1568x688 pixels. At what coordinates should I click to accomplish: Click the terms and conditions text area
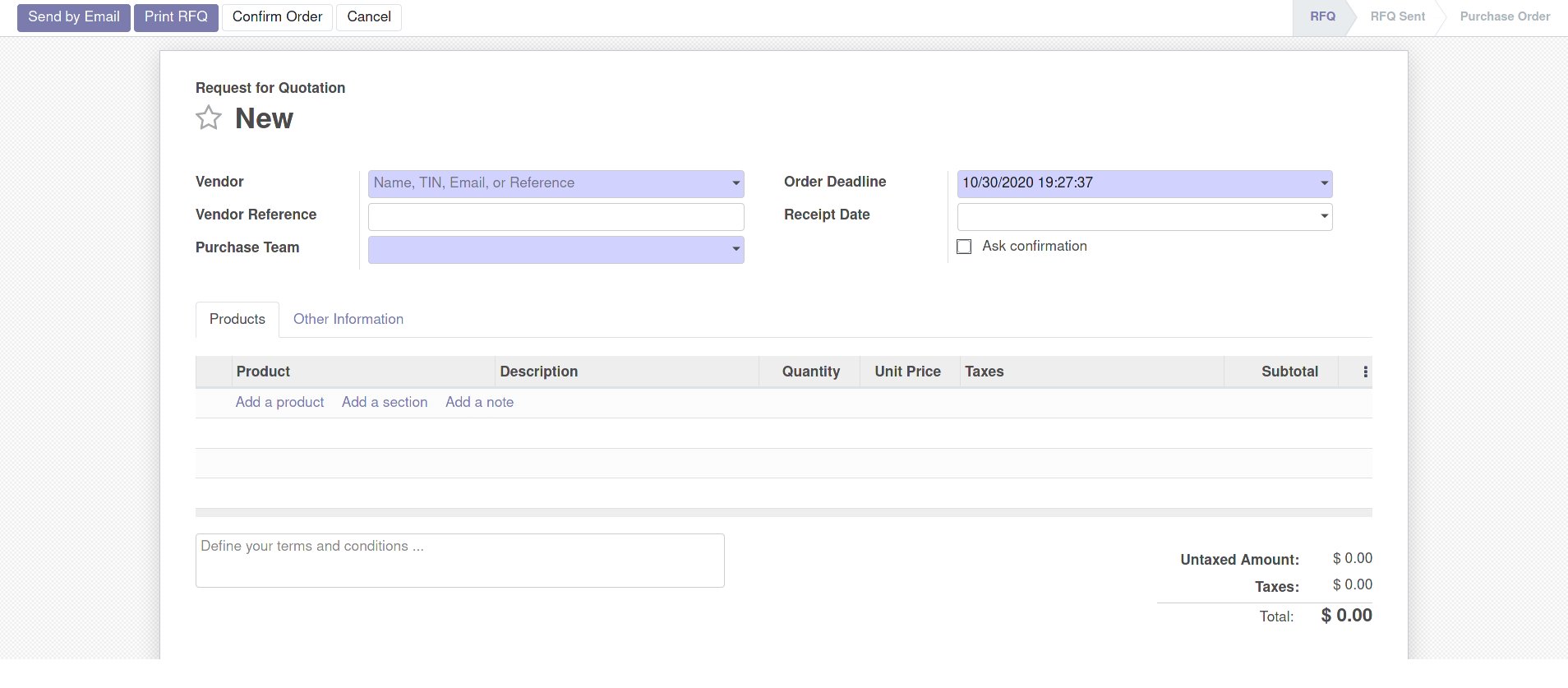click(x=459, y=560)
